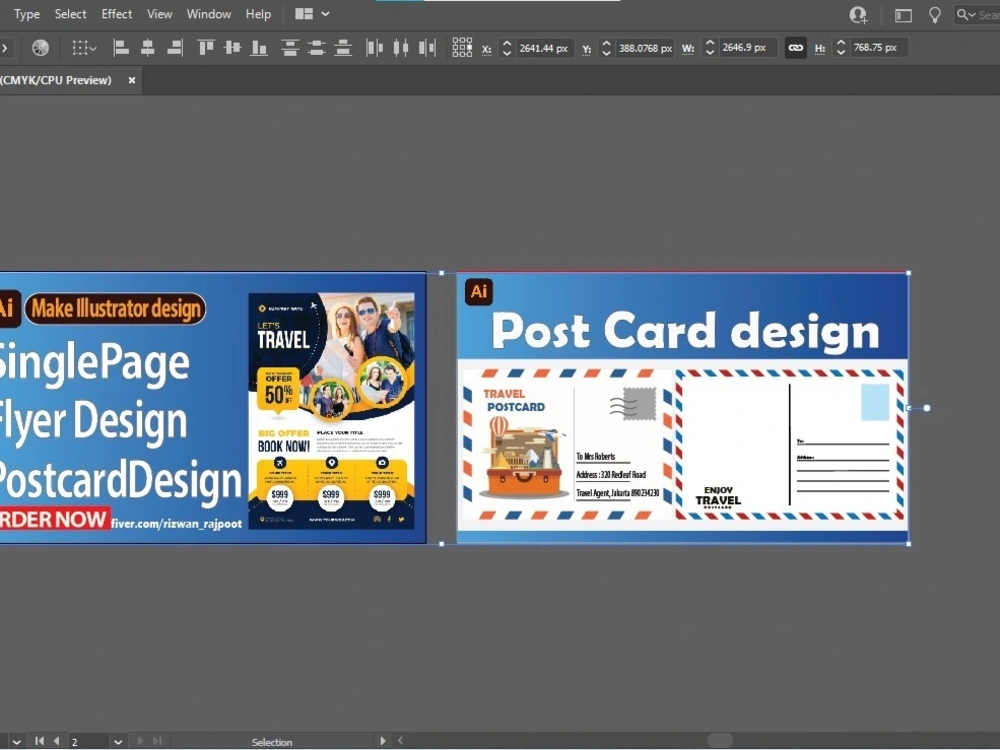Image resolution: width=1000 pixels, height=750 pixels.
Task: Click the X position value field
Action: pyautogui.click(x=543, y=47)
